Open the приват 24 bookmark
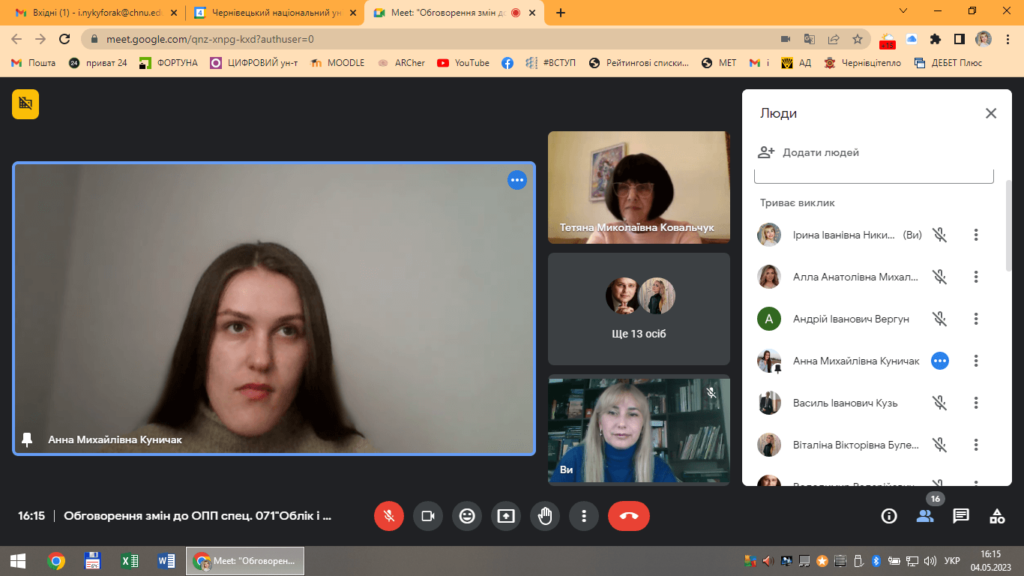The image size is (1024, 576). [x=98, y=63]
